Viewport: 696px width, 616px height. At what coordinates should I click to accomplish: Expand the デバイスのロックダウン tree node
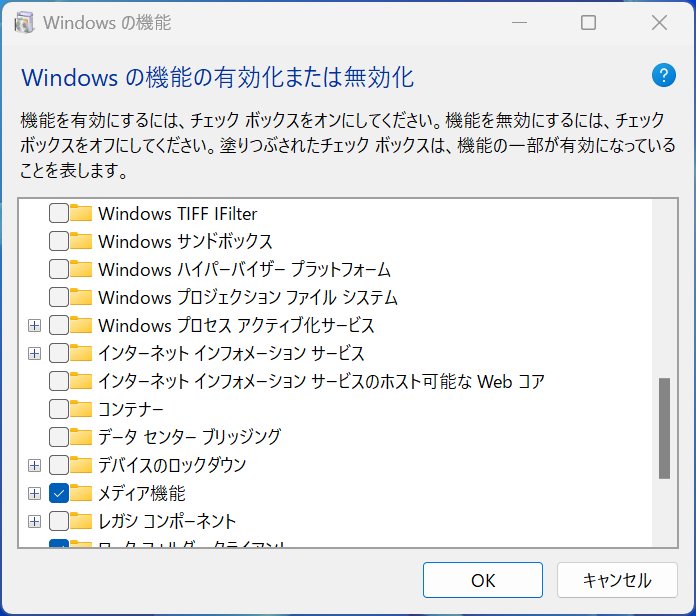35,465
